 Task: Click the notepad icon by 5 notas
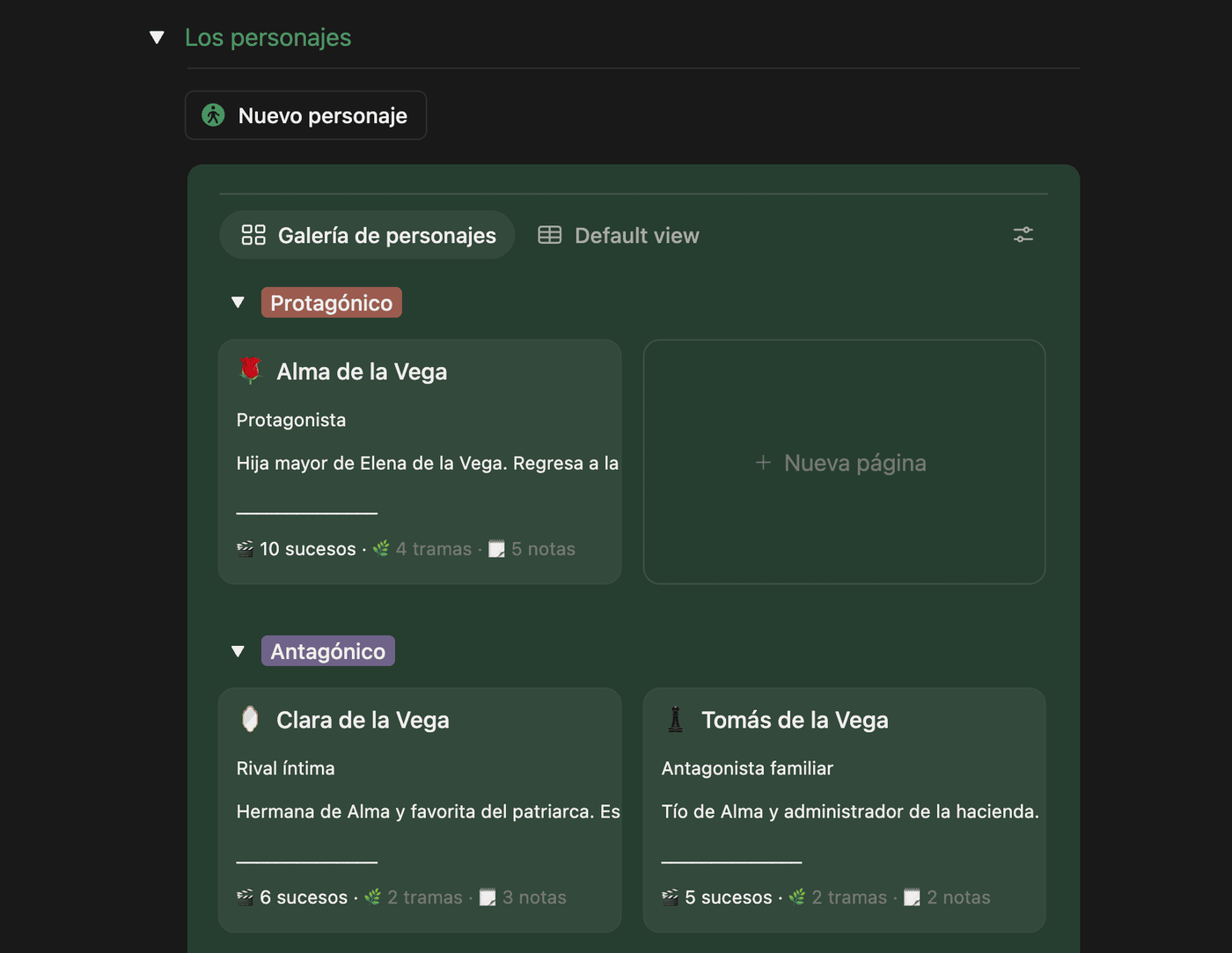pyautogui.click(x=496, y=549)
